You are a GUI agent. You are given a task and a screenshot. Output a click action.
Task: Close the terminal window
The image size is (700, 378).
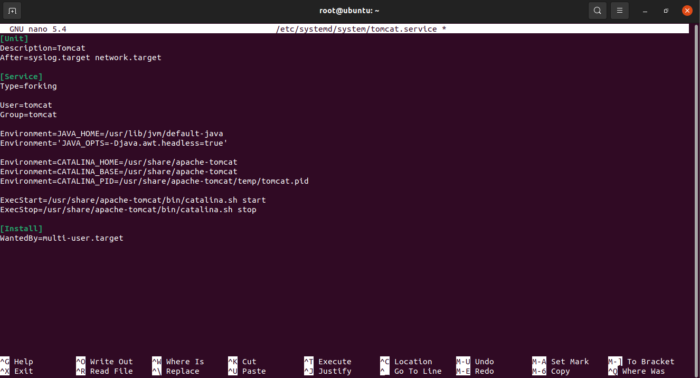click(687, 11)
